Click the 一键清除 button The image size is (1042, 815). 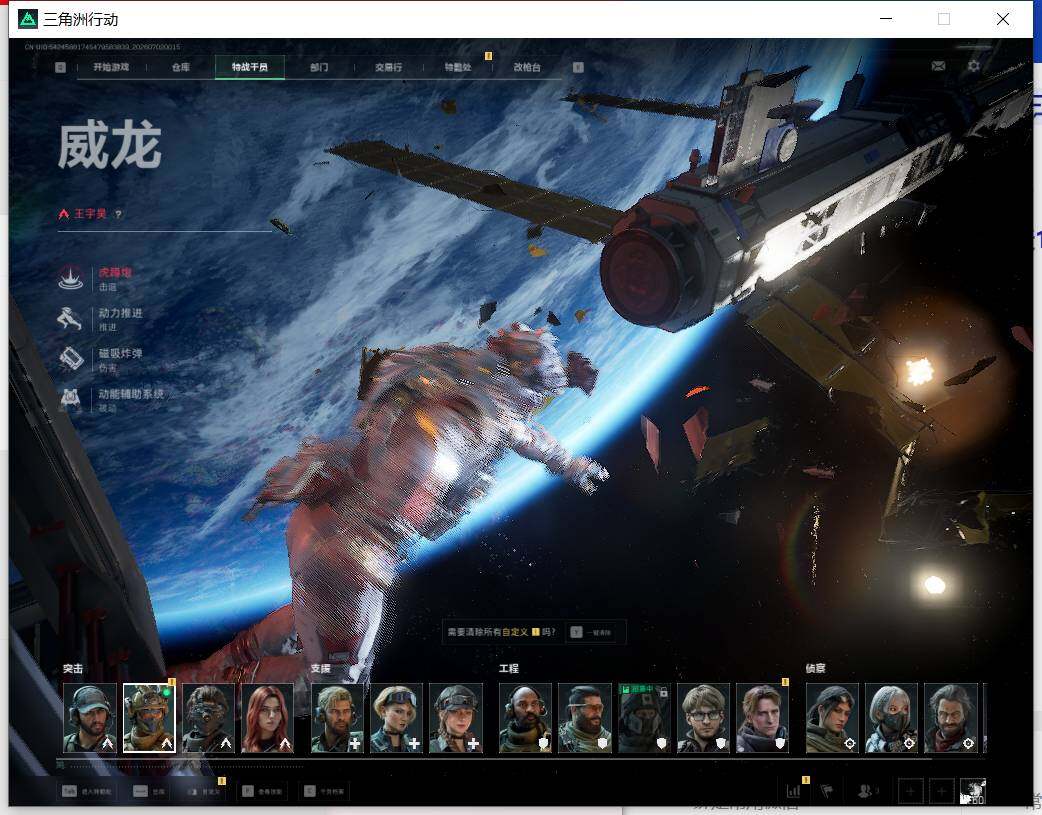(x=591, y=632)
